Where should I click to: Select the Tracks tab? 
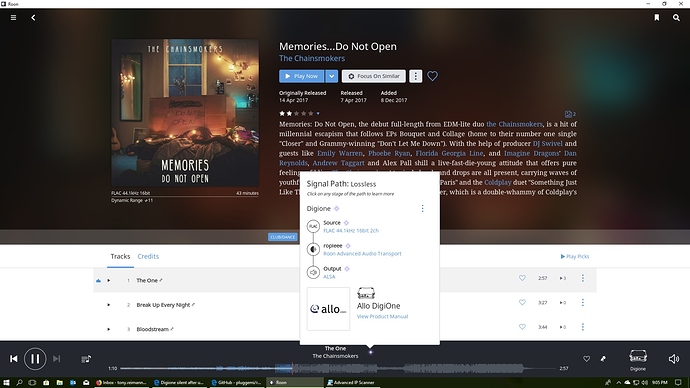click(x=120, y=256)
